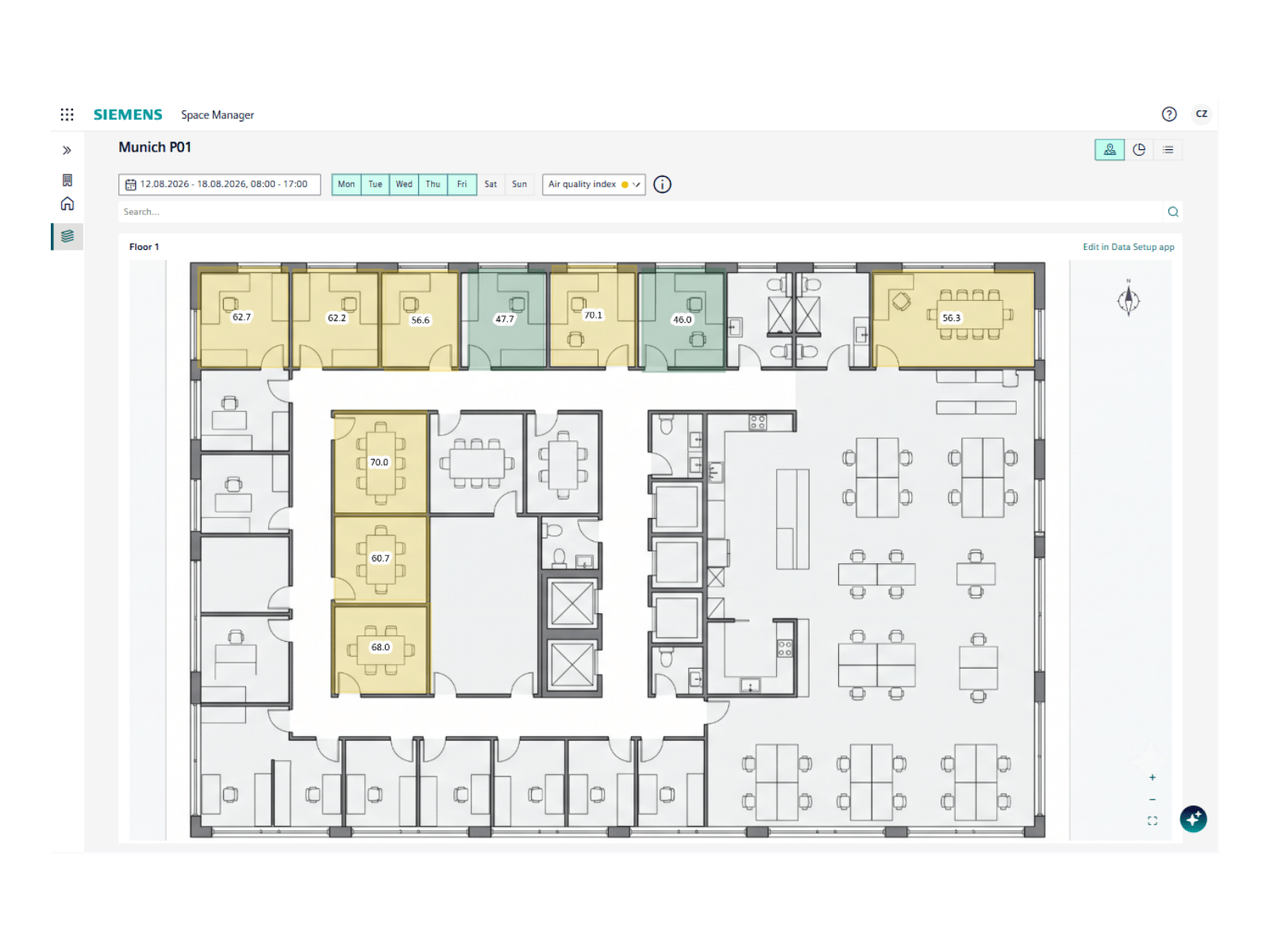Select the meeting room with value 60.7

(381, 559)
